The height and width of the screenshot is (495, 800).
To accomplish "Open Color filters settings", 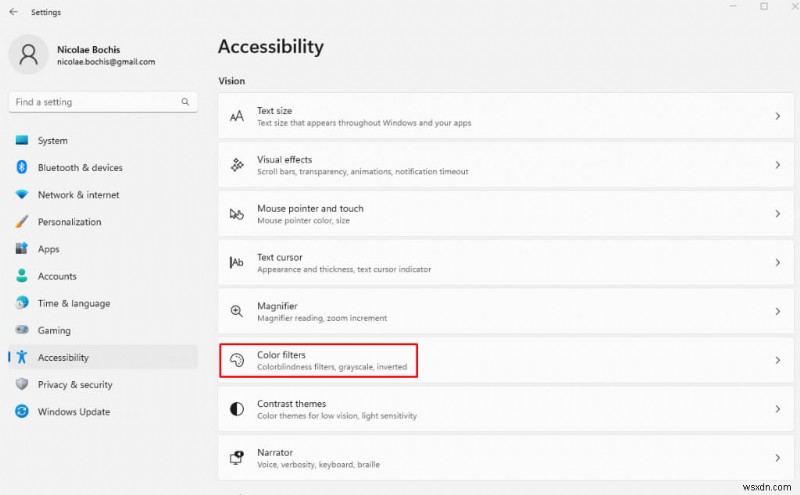I will pos(506,360).
